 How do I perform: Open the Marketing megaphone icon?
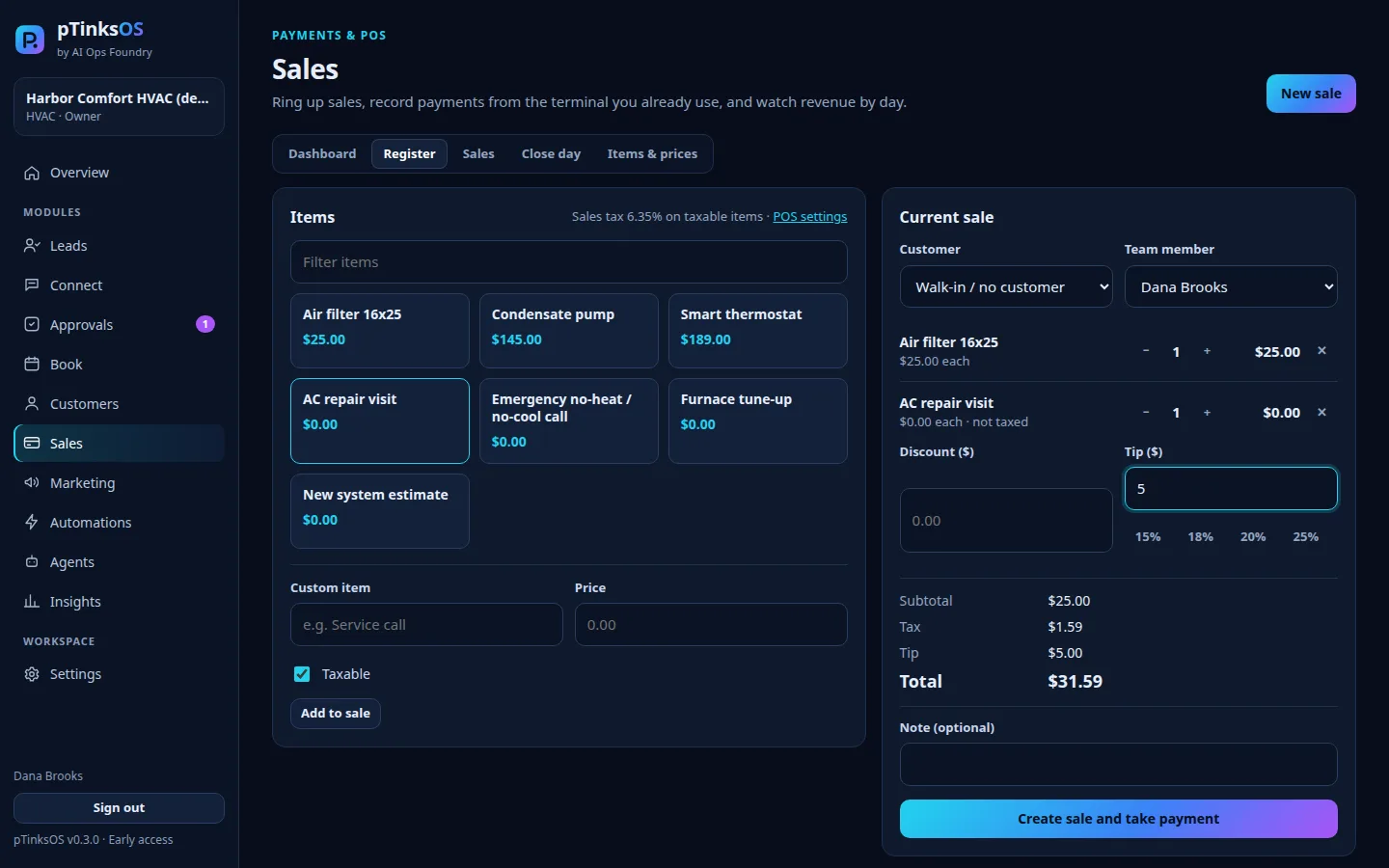(32, 483)
